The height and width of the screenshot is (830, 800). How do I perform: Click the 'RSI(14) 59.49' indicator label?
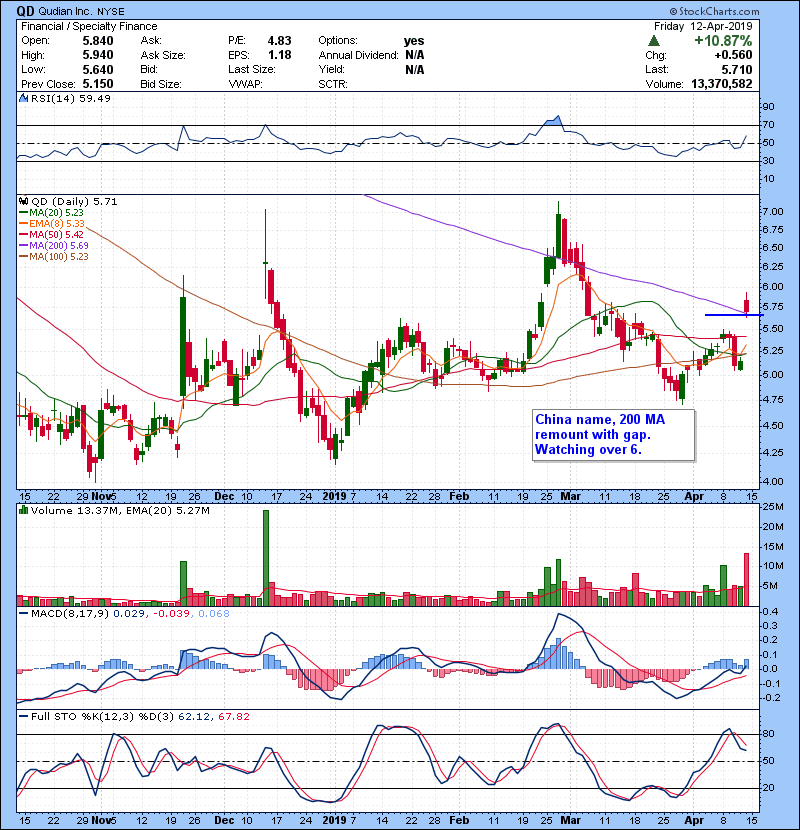point(71,98)
